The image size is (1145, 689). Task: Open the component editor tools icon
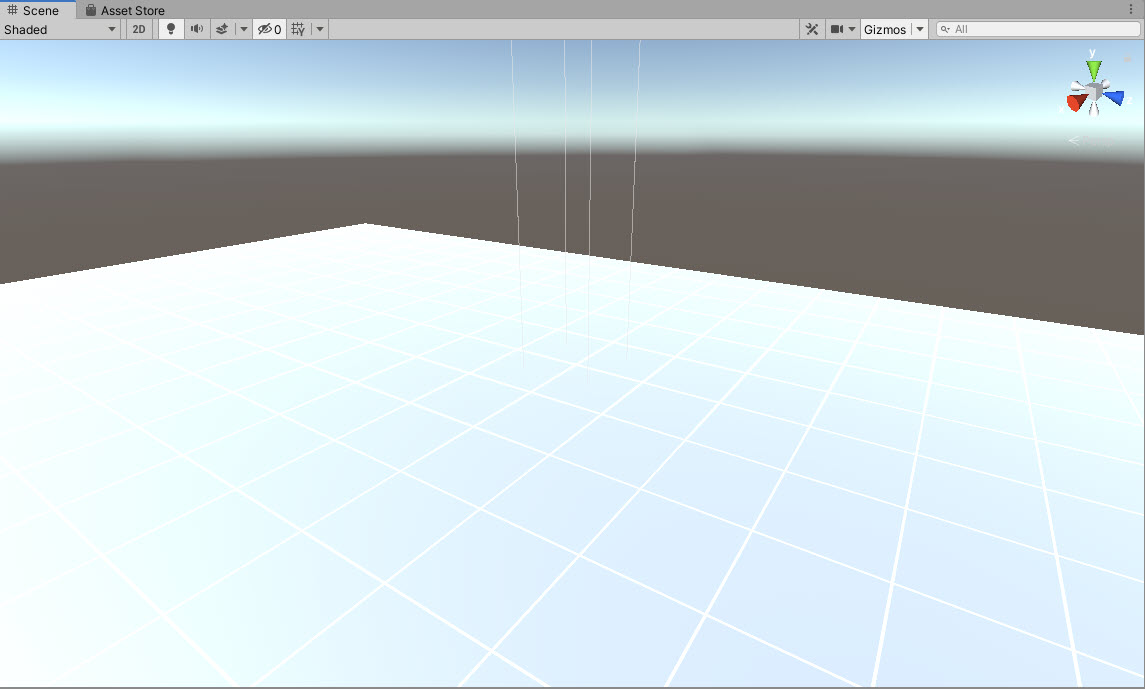tap(812, 29)
